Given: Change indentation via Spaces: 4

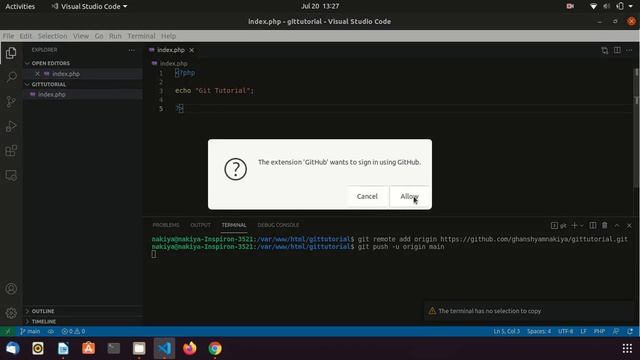Looking at the screenshot, I should tap(539, 331).
